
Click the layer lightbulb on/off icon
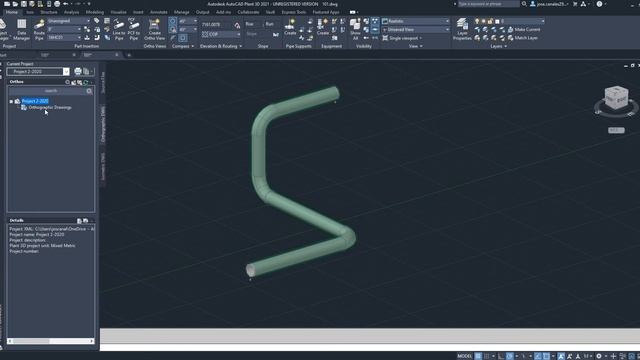[x=477, y=21]
